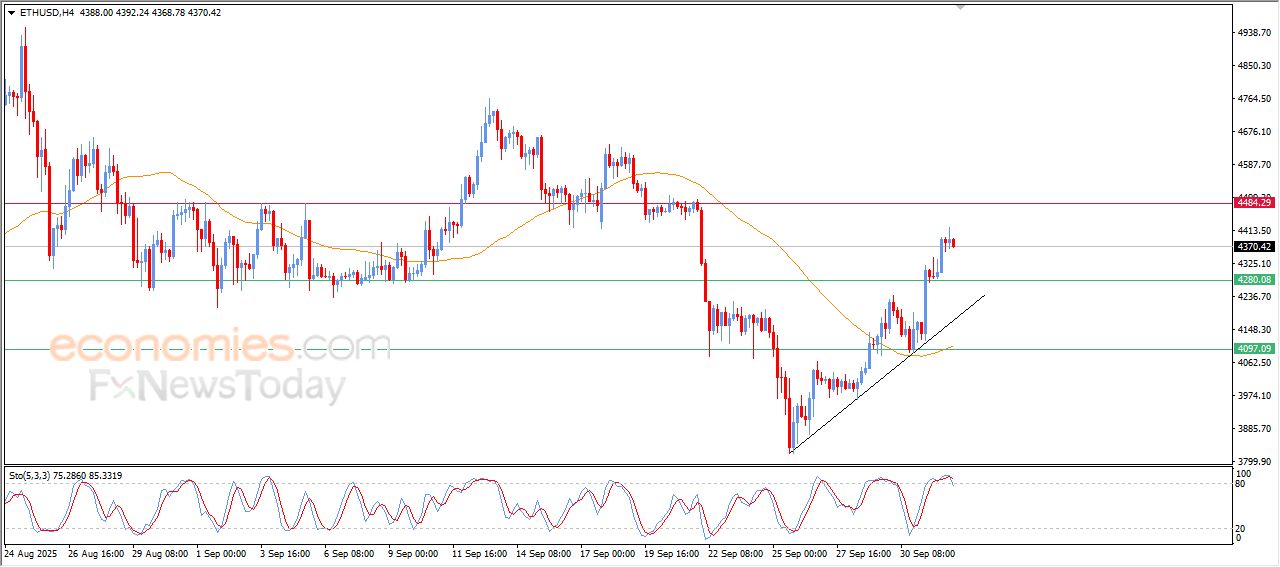
Task: Click the 20 level on stochastic scale
Action: (1241, 527)
